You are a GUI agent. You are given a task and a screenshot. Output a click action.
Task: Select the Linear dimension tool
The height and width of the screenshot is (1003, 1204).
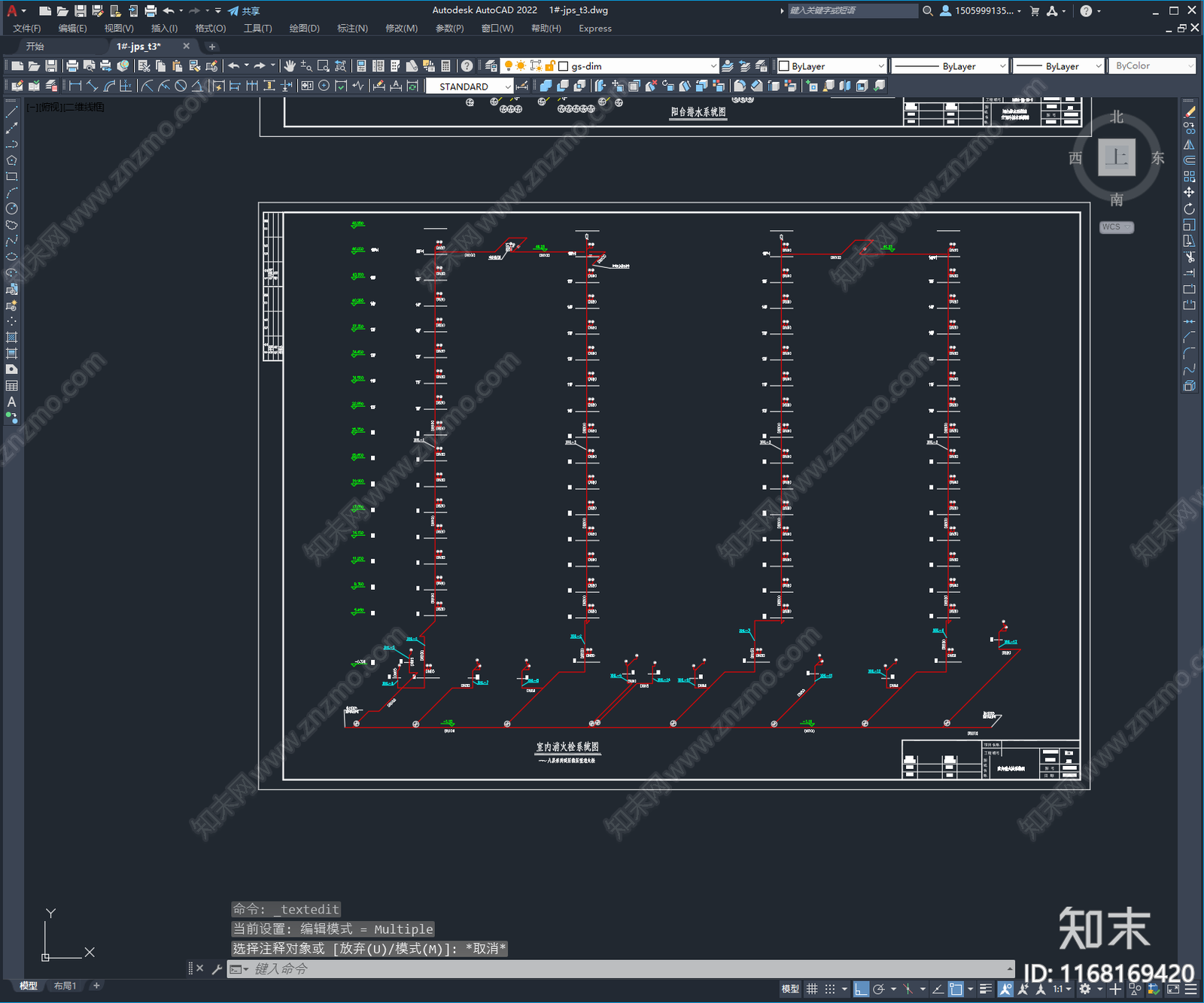[75, 86]
